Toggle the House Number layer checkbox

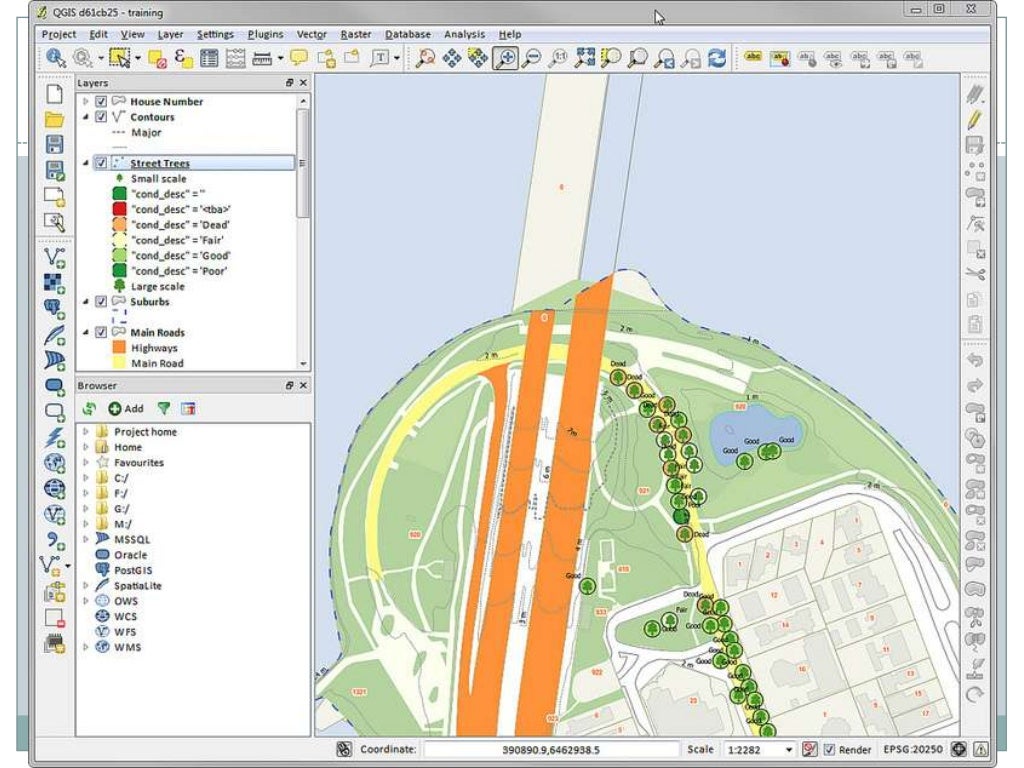[x=101, y=102]
